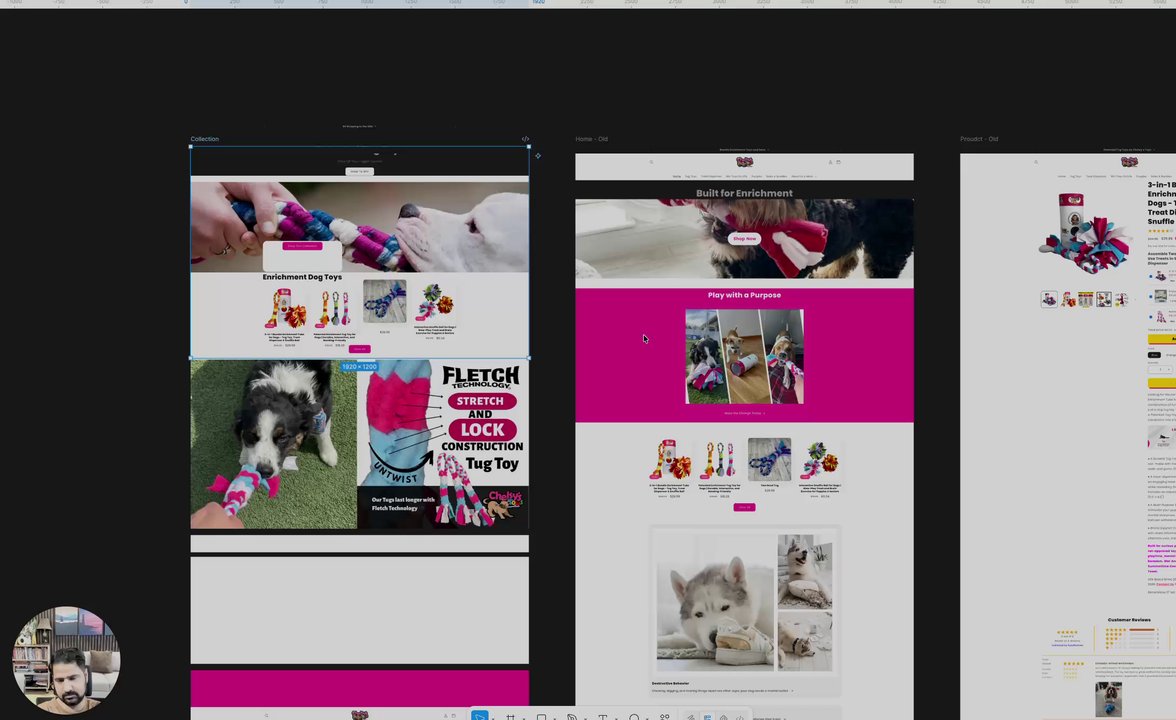Click the frame size badge under Collection frame
This screenshot has height=720, width=1176.
pos(359,367)
